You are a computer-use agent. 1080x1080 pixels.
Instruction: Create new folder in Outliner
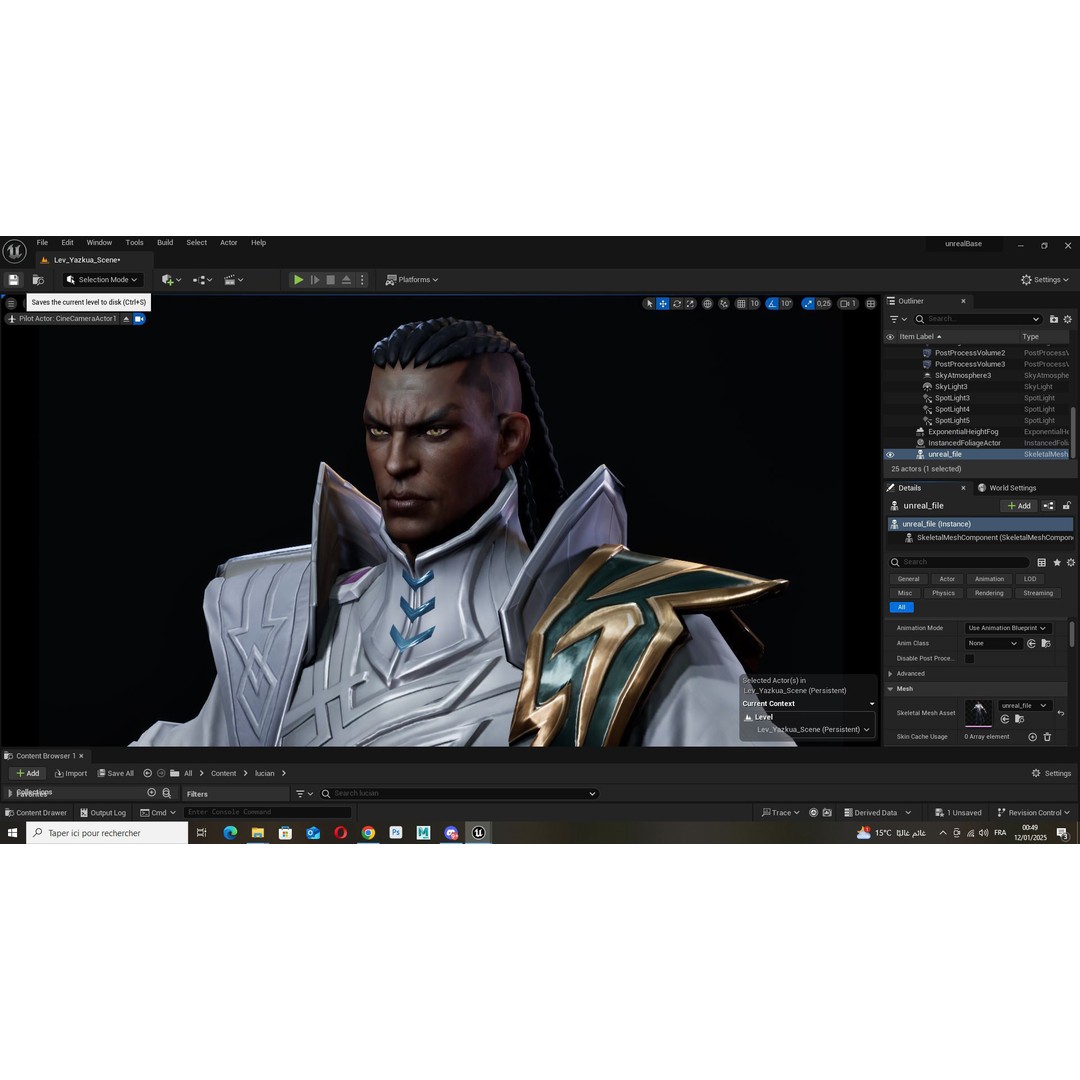point(1054,319)
